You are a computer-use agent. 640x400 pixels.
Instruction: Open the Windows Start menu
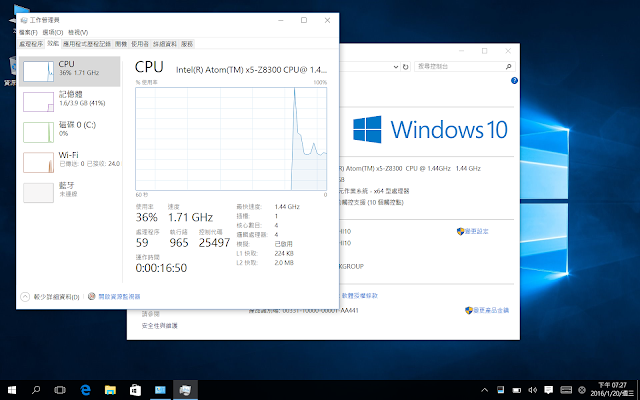tap(12, 390)
